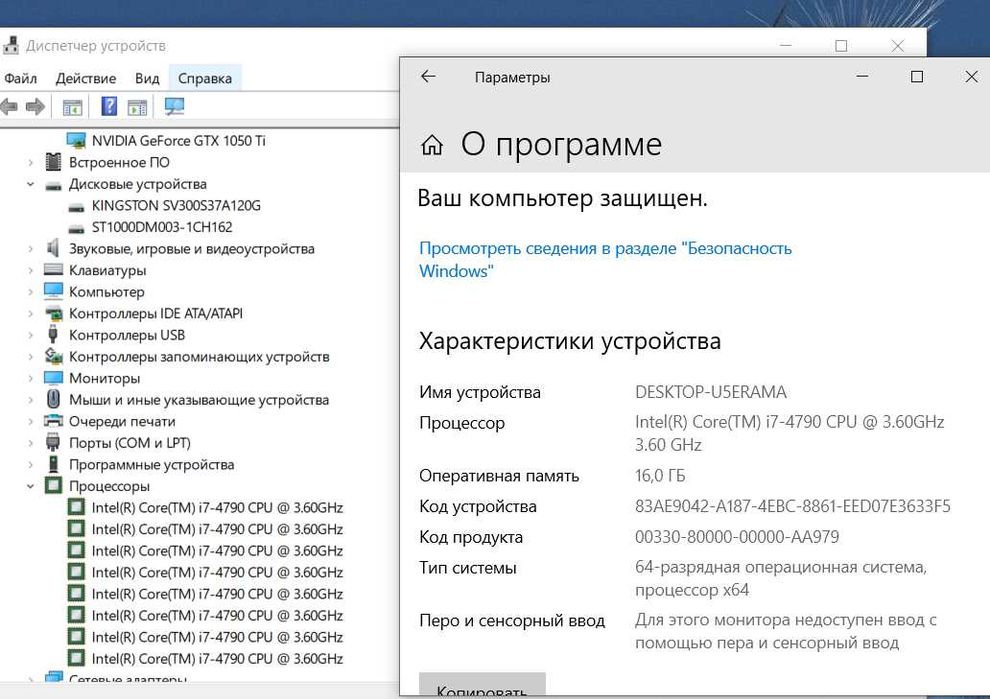Click the 16,0 ГБ memory value
The height and width of the screenshot is (699, 990).
(x=660, y=475)
